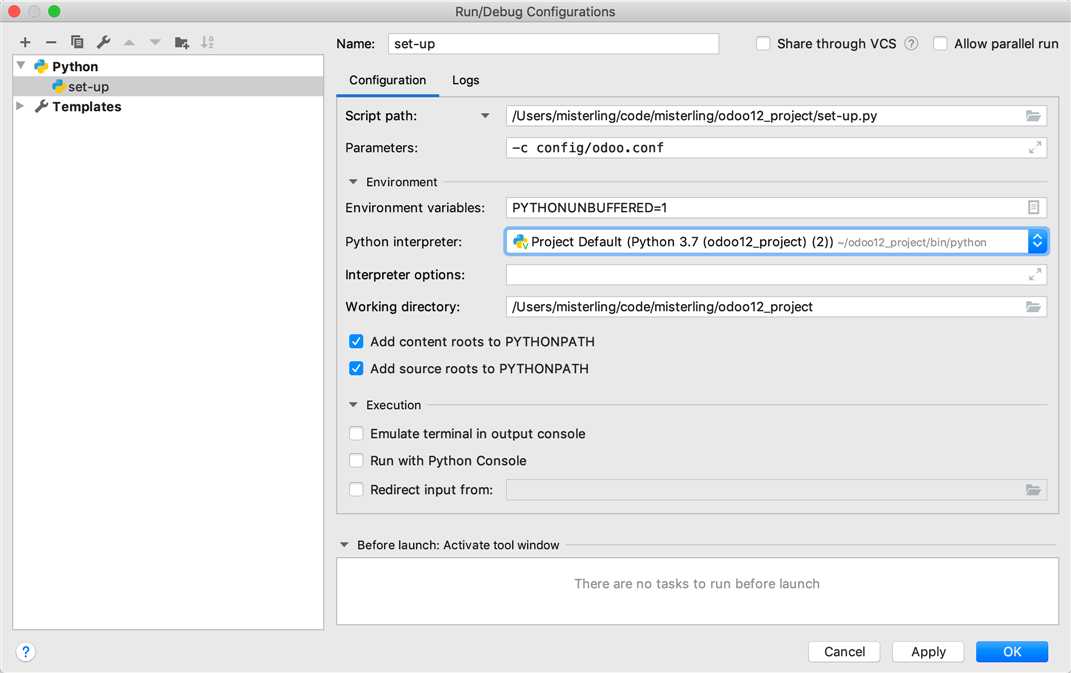Open the Python interpreter dropdown

[x=1038, y=241]
